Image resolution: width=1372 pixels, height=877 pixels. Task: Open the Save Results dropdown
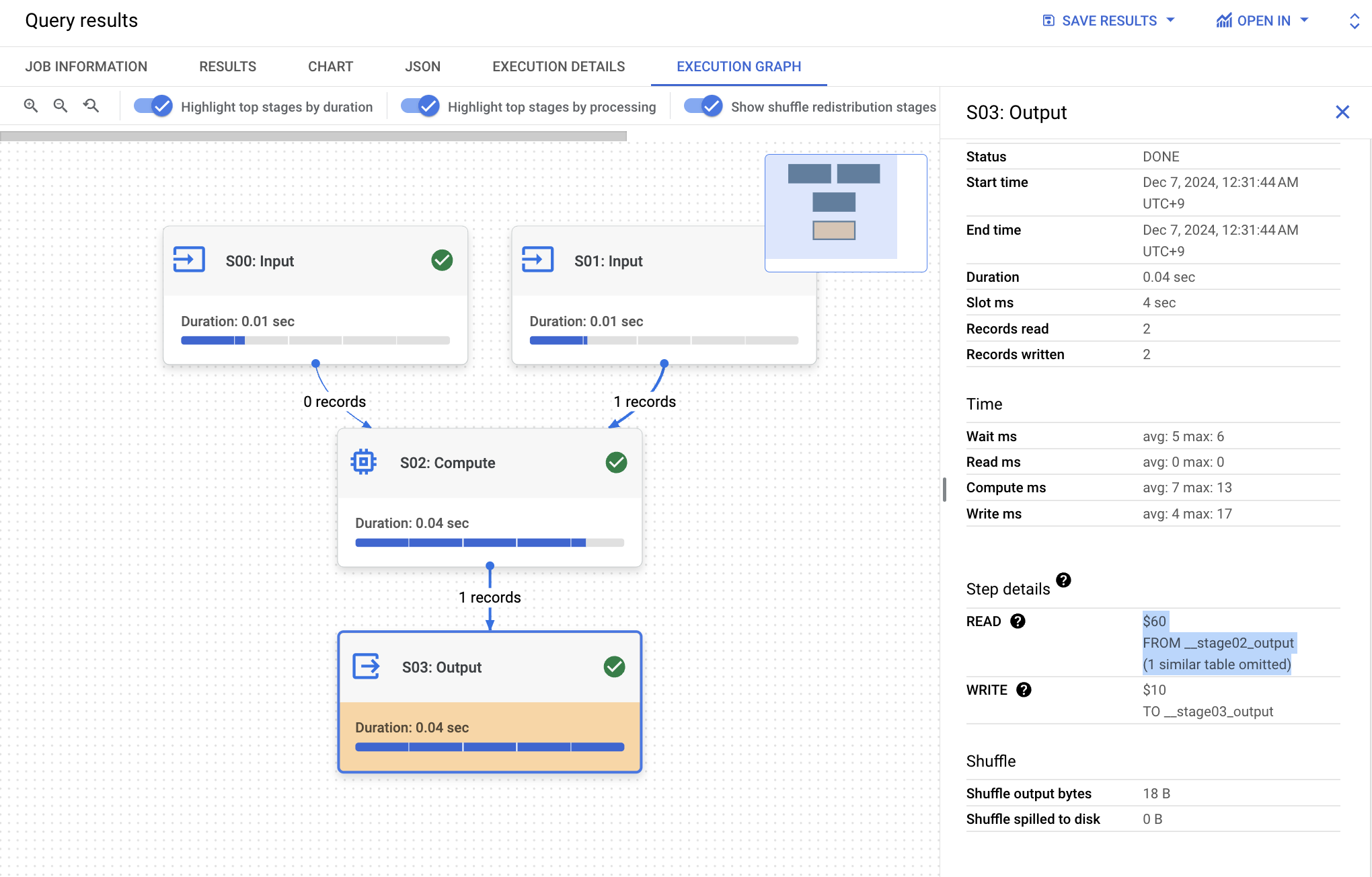pos(1108,21)
